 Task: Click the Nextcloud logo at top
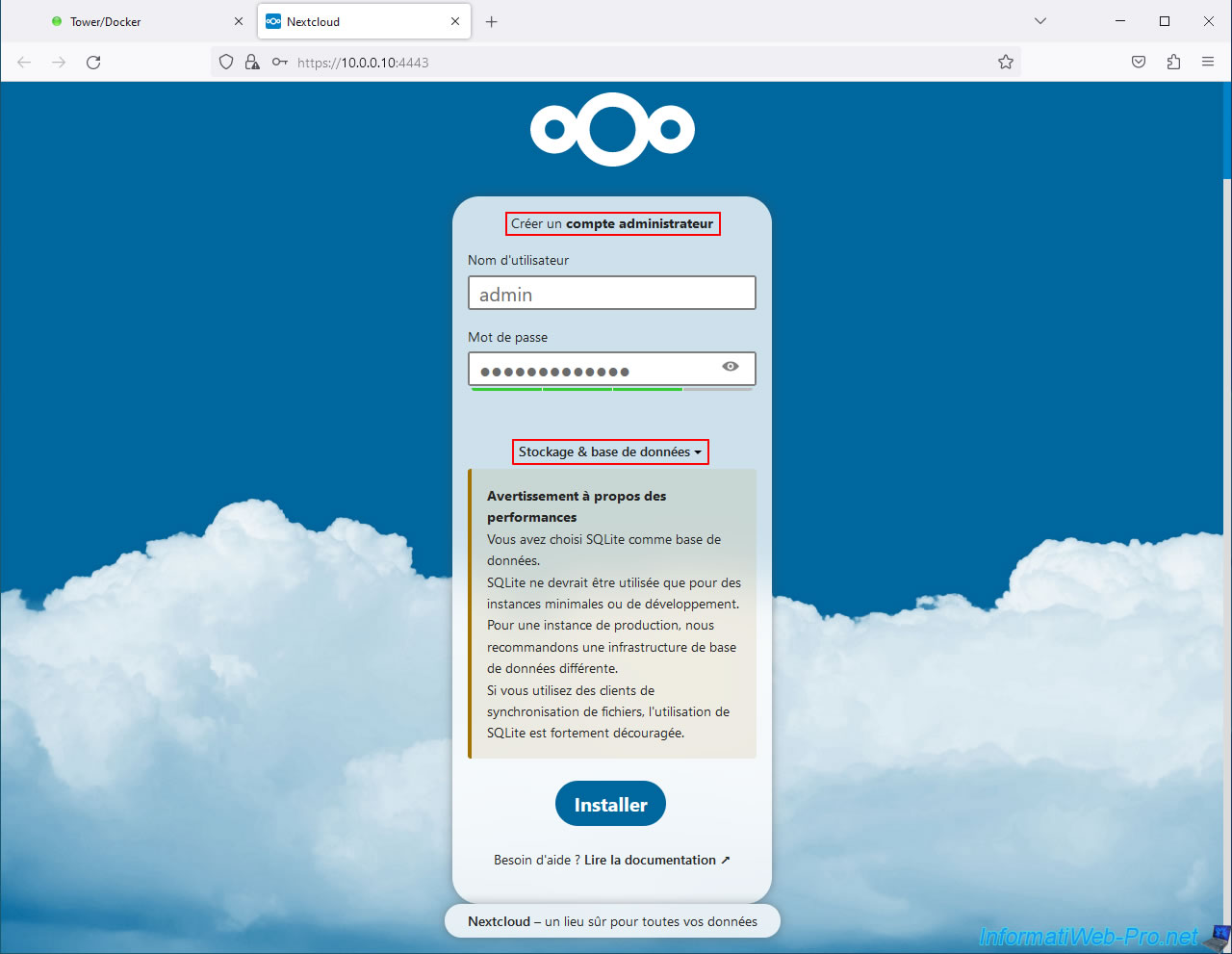point(612,130)
